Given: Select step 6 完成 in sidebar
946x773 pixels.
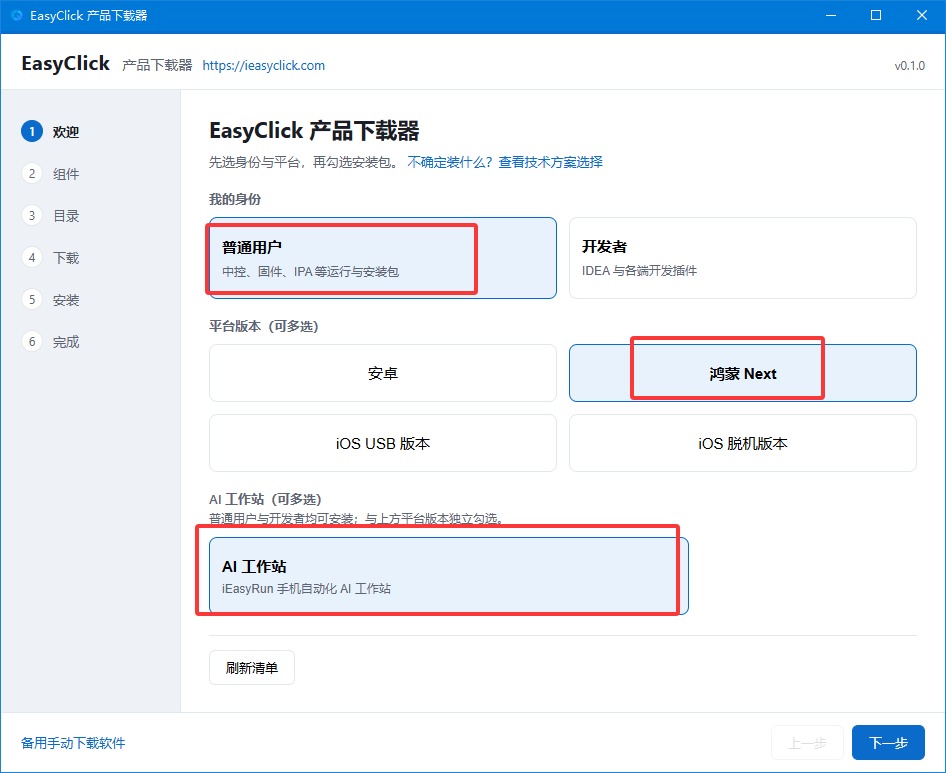Looking at the screenshot, I should 51,342.
